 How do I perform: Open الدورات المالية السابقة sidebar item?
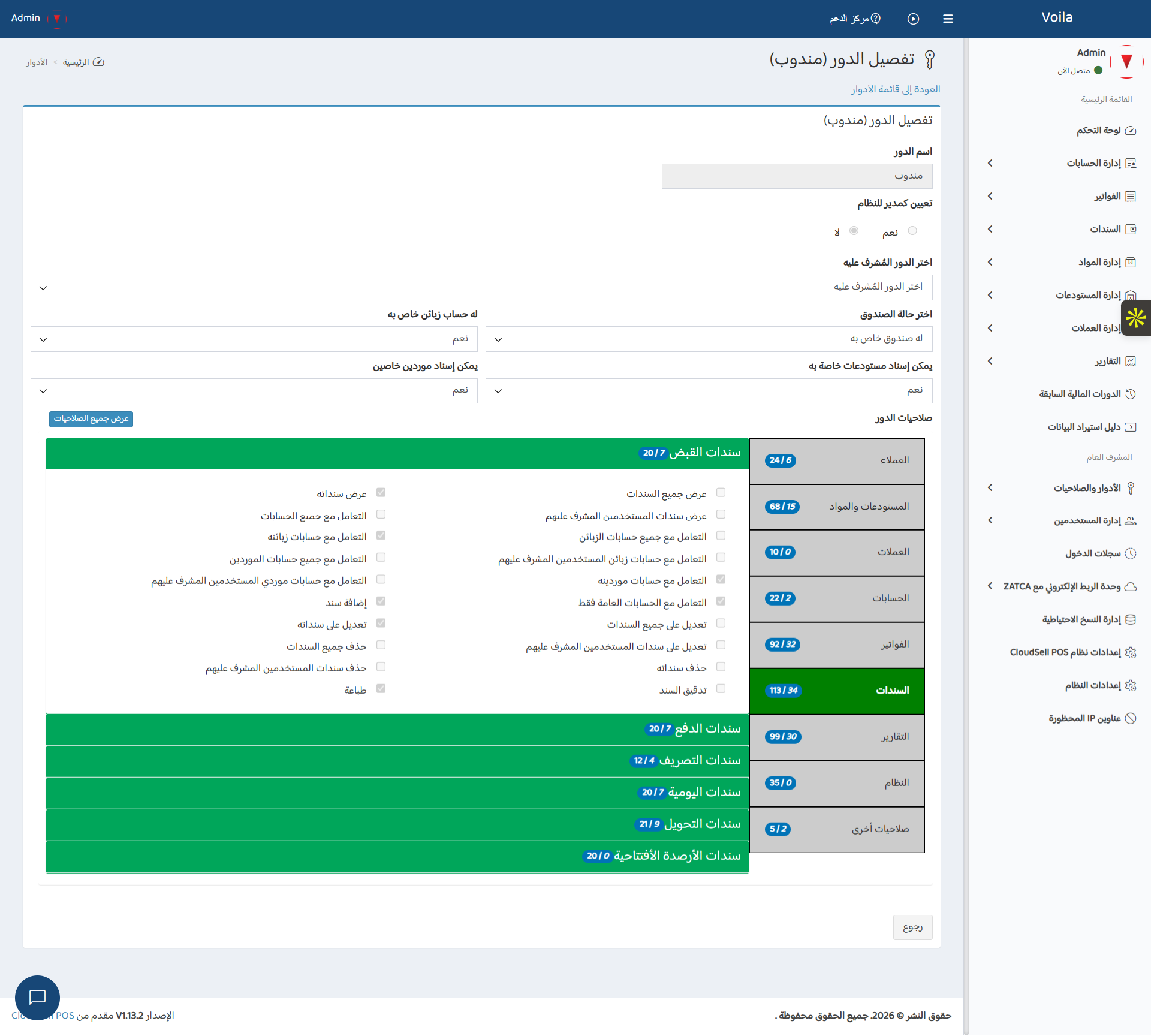click(1087, 394)
